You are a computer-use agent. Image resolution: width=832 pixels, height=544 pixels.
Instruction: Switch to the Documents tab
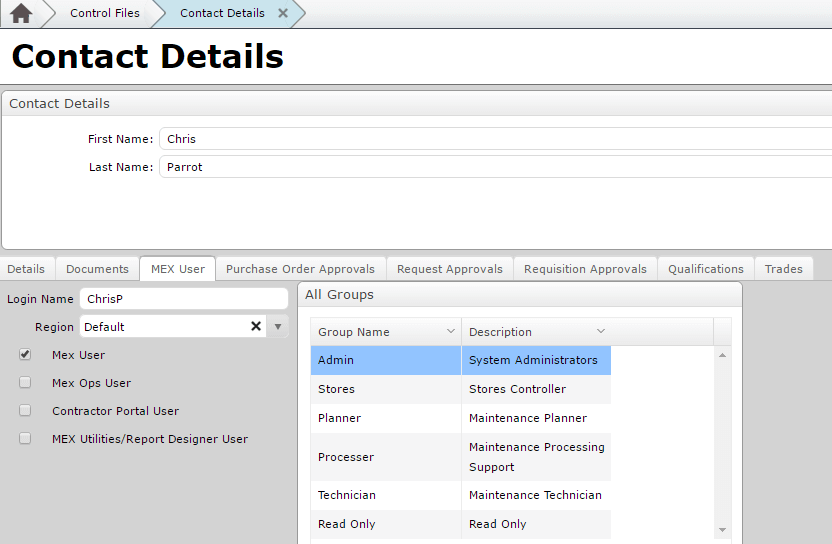pyautogui.click(x=97, y=269)
